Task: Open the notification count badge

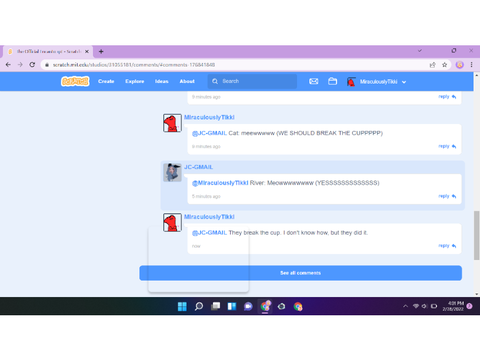Action: (469, 306)
